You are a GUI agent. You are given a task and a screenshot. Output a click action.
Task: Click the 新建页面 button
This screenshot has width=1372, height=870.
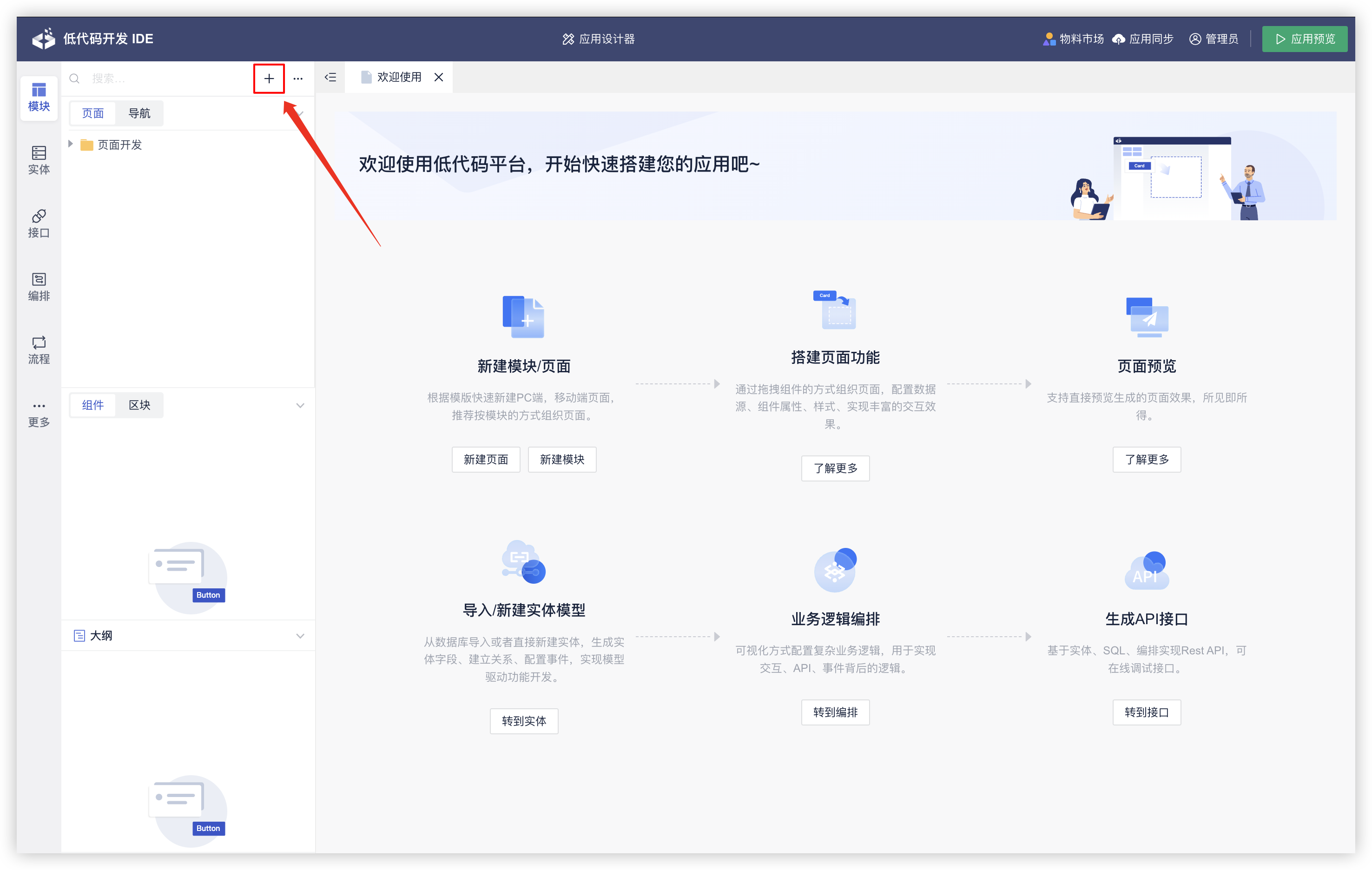click(485, 459)
